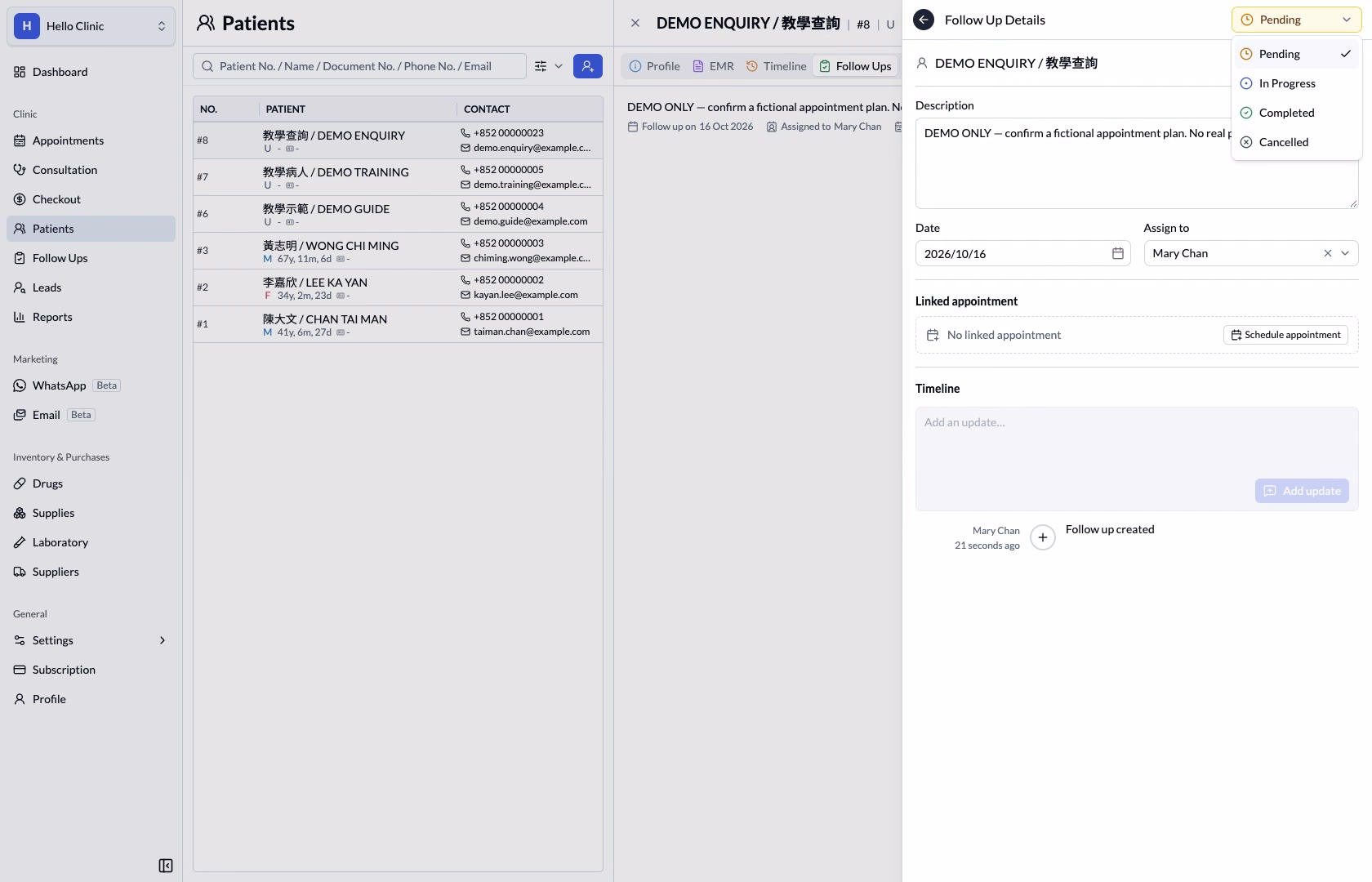Open Reports in the sidebar
The image size is (1372, 882).
pyautogui.click(x=91, y=317)
